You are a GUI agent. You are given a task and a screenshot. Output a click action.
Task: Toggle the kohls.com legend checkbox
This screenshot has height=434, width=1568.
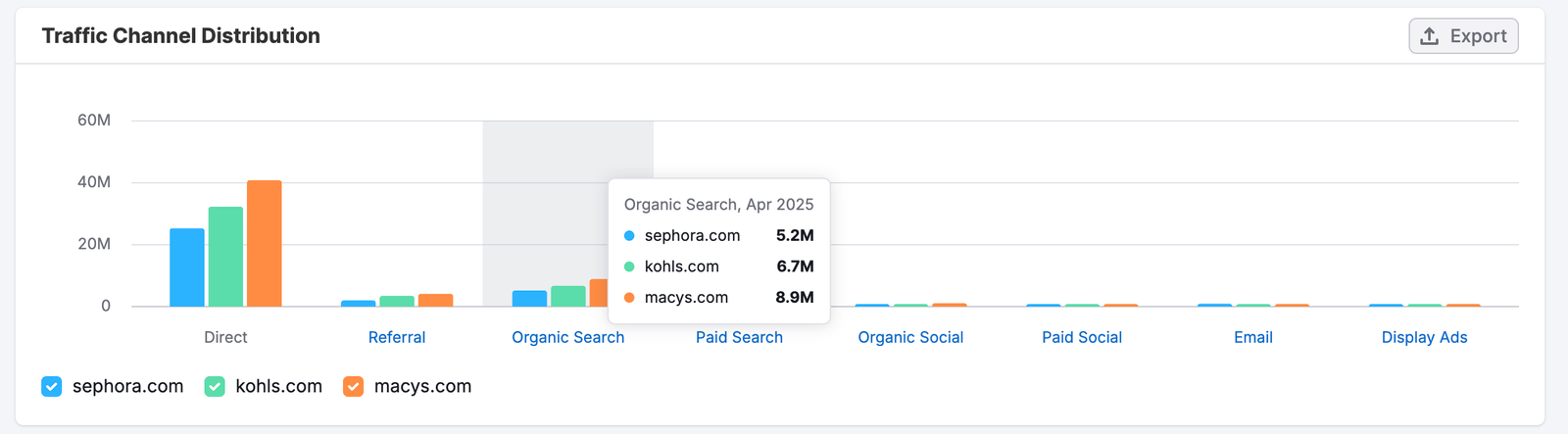click(215, 387)
